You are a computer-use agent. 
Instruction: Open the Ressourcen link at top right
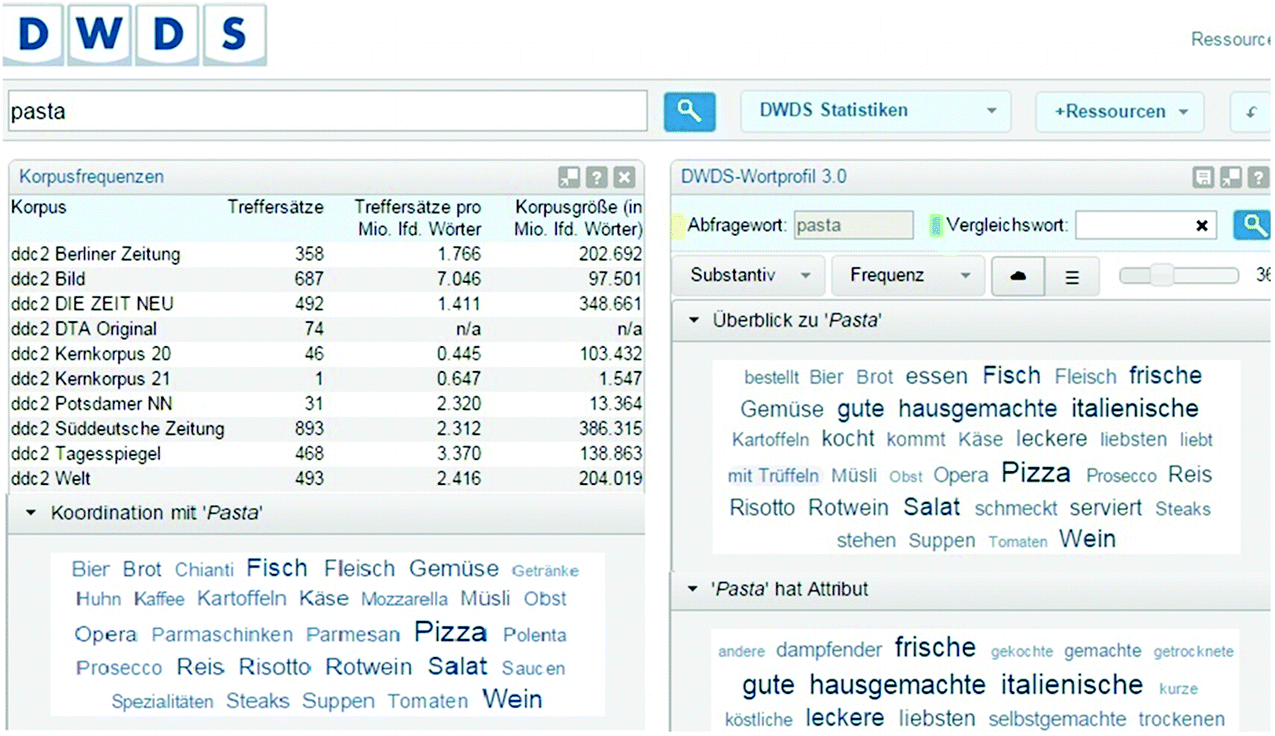pos(1232,40)
